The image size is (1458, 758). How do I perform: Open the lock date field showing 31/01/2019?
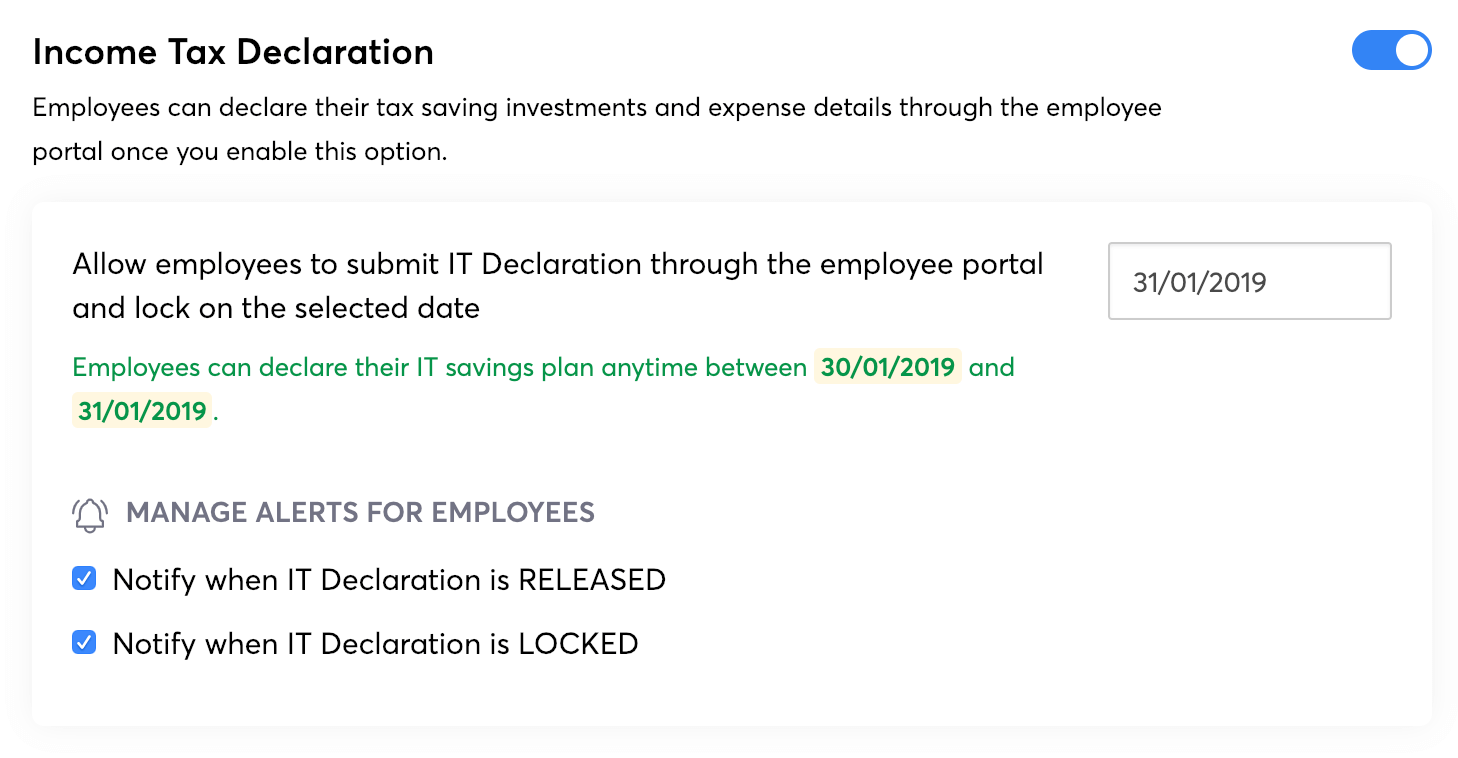pyautogui.click(x=1249, y=282)
